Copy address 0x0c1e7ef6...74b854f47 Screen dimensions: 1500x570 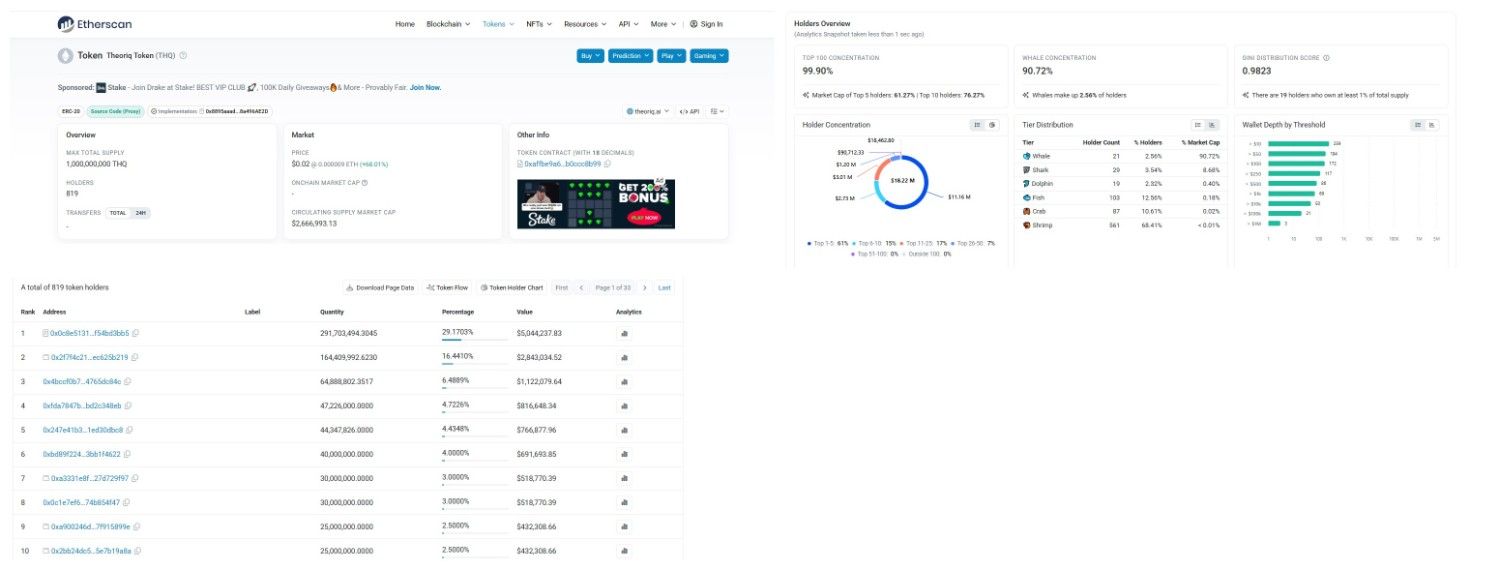point(127,502)
